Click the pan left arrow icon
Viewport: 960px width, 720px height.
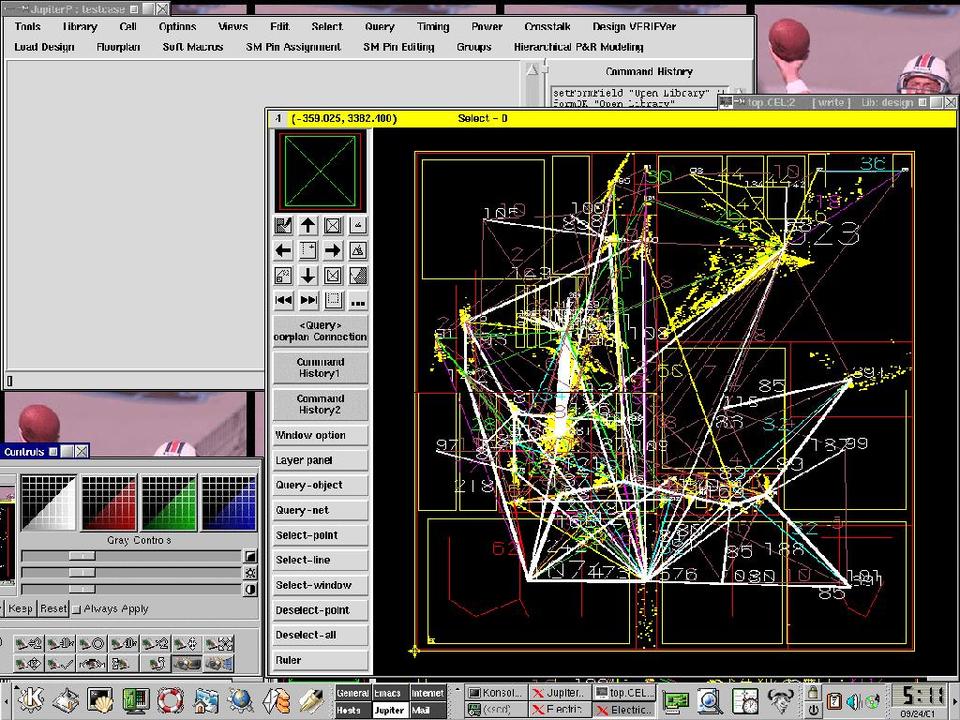coord(284,251)
